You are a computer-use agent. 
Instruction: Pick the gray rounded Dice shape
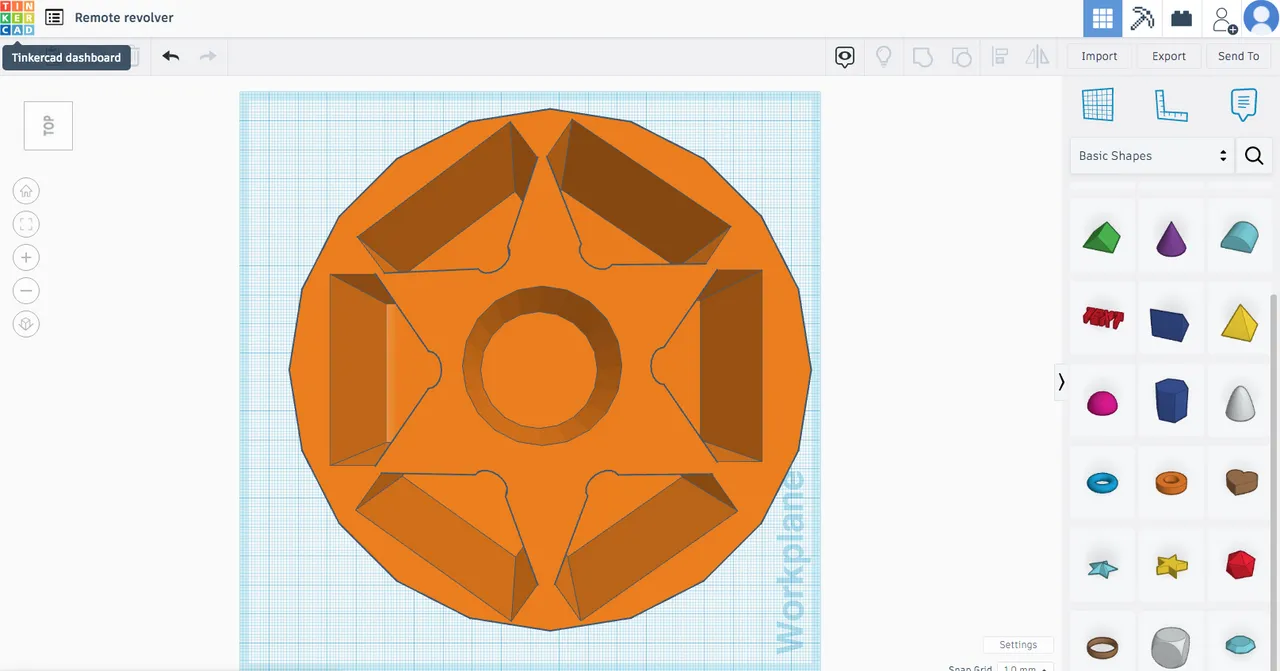coord(1171,646)
